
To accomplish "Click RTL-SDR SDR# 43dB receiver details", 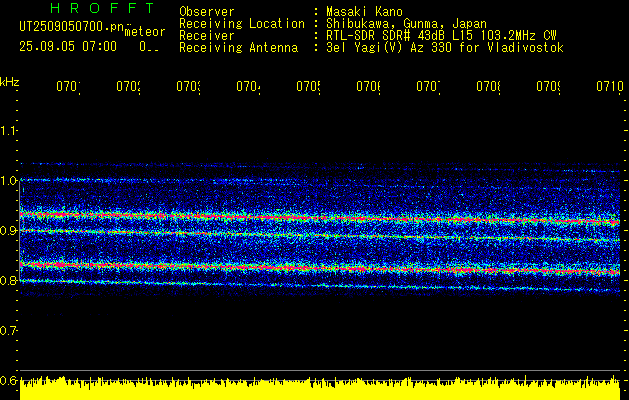I will coord(441,36).
